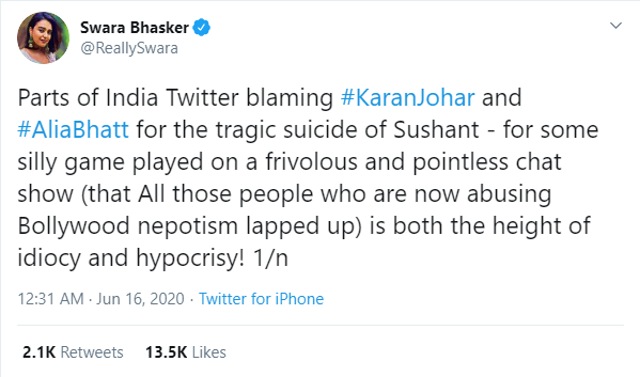The width and height of the screenshot is (640, 377).
Task: View the 13.5K likes count
Action: tap(166, 353)
